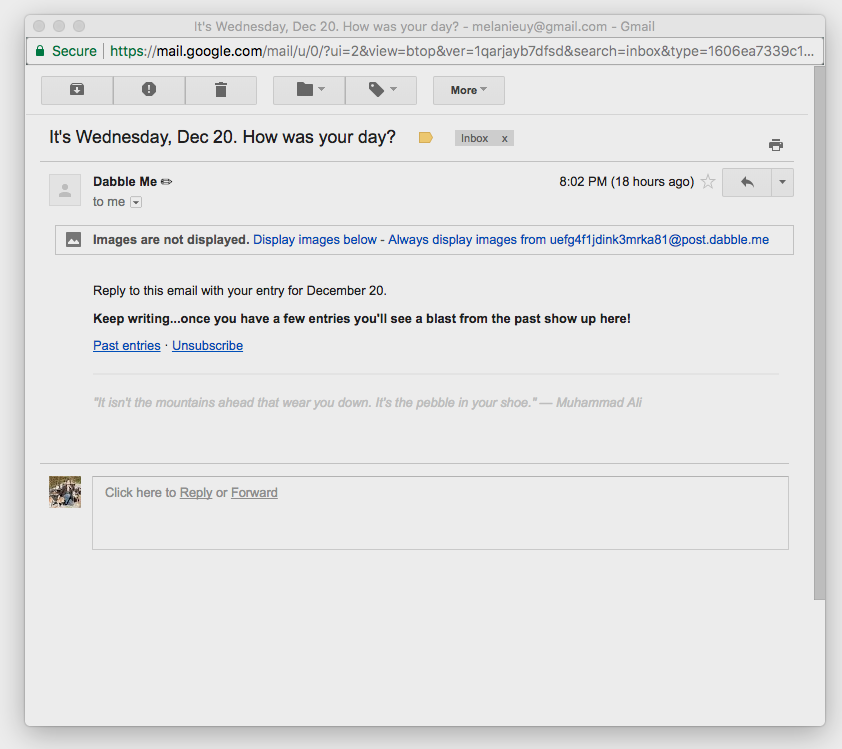Open the Labels tag dropdown
The width and height of the screenshot is (842, 749).
pyautogui.click(x=381, y=90)
